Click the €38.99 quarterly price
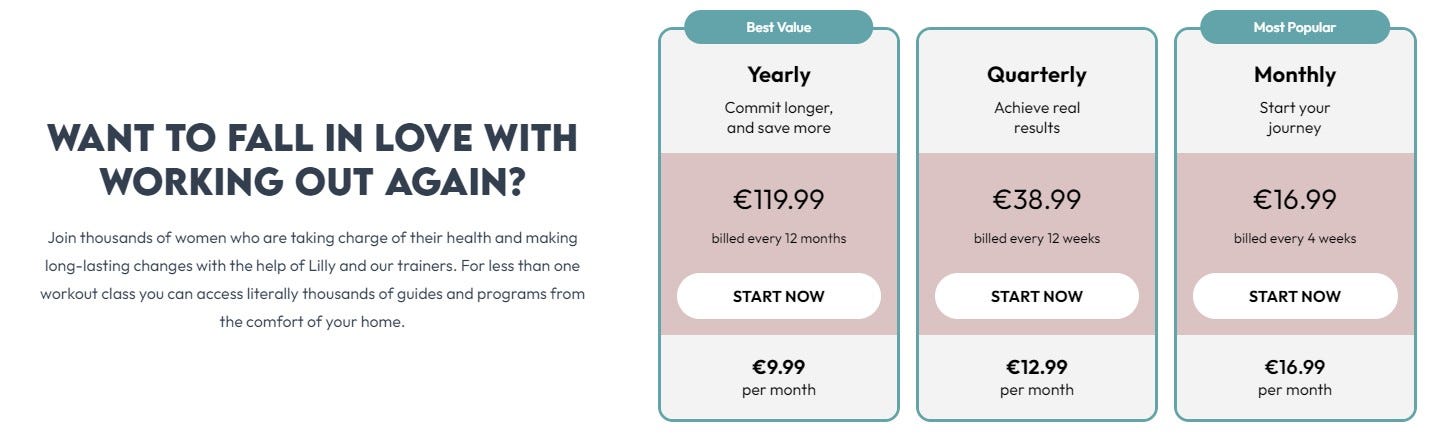The width and height of the screenshot is (1432, 446). tap(1036, 199)
